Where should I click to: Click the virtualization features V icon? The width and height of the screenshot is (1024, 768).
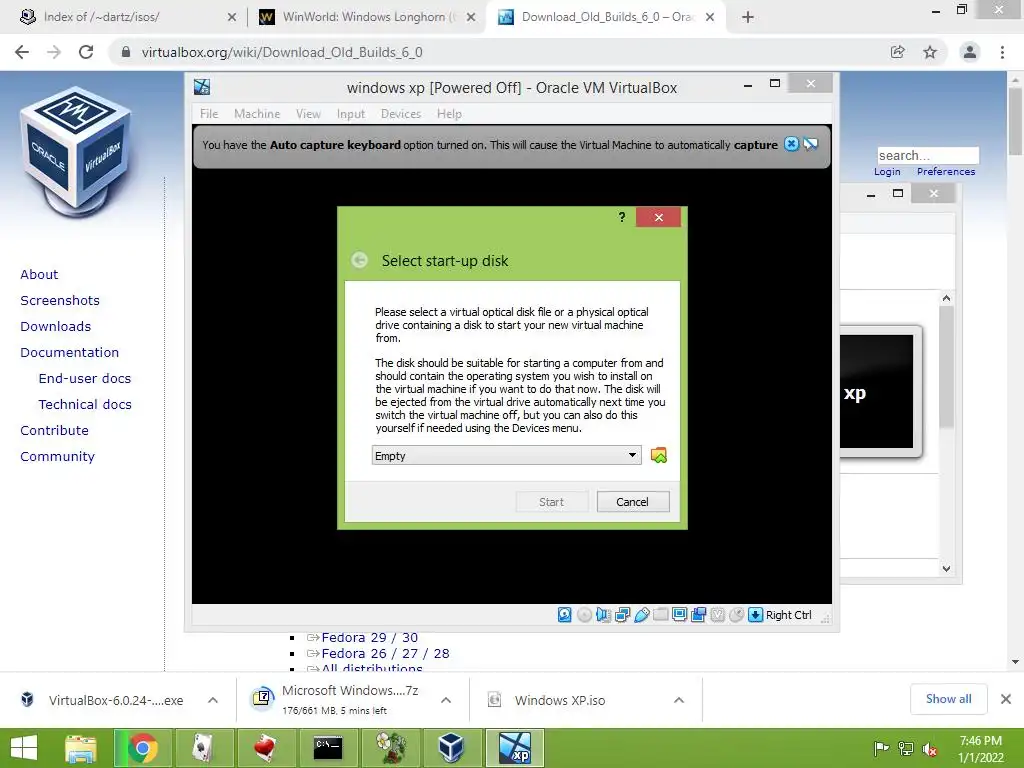tap(717, 615)
